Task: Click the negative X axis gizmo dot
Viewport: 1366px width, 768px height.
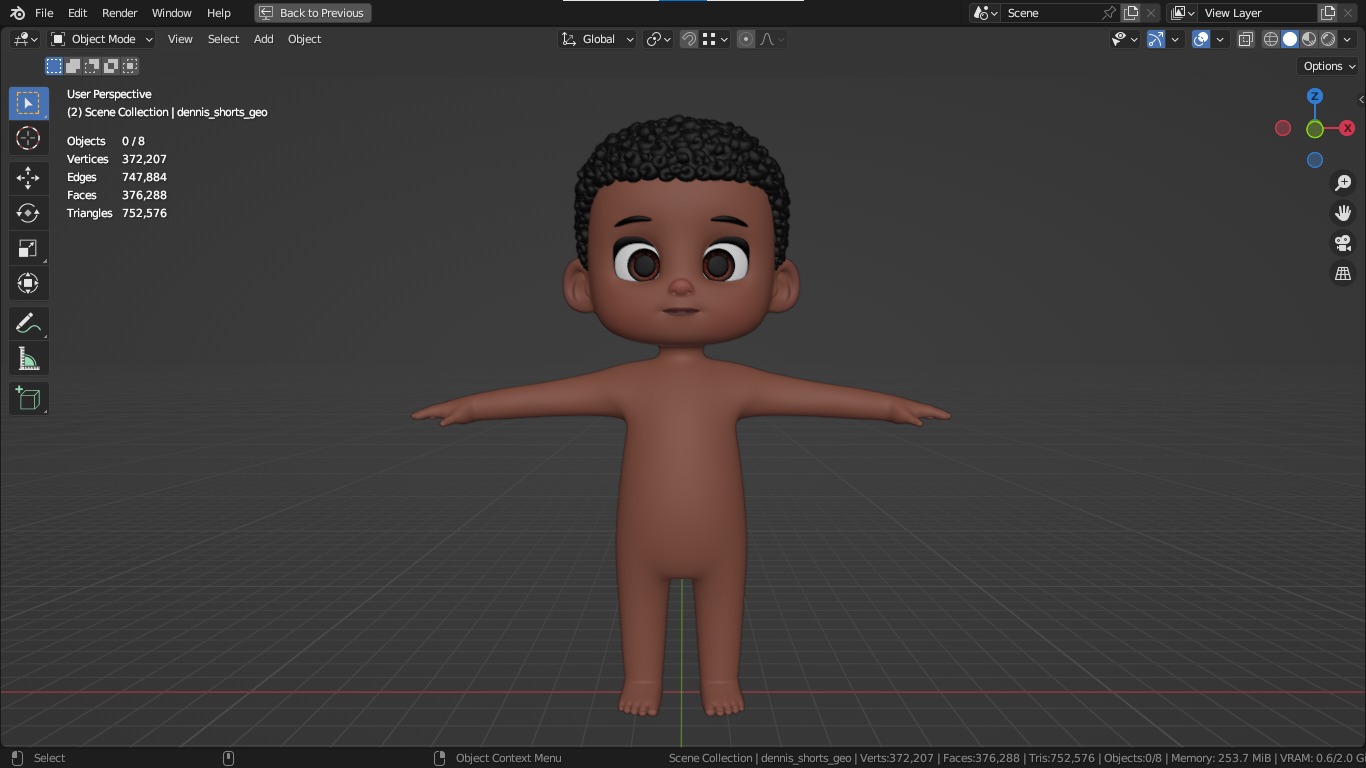Action: (x=1283, y=128)
